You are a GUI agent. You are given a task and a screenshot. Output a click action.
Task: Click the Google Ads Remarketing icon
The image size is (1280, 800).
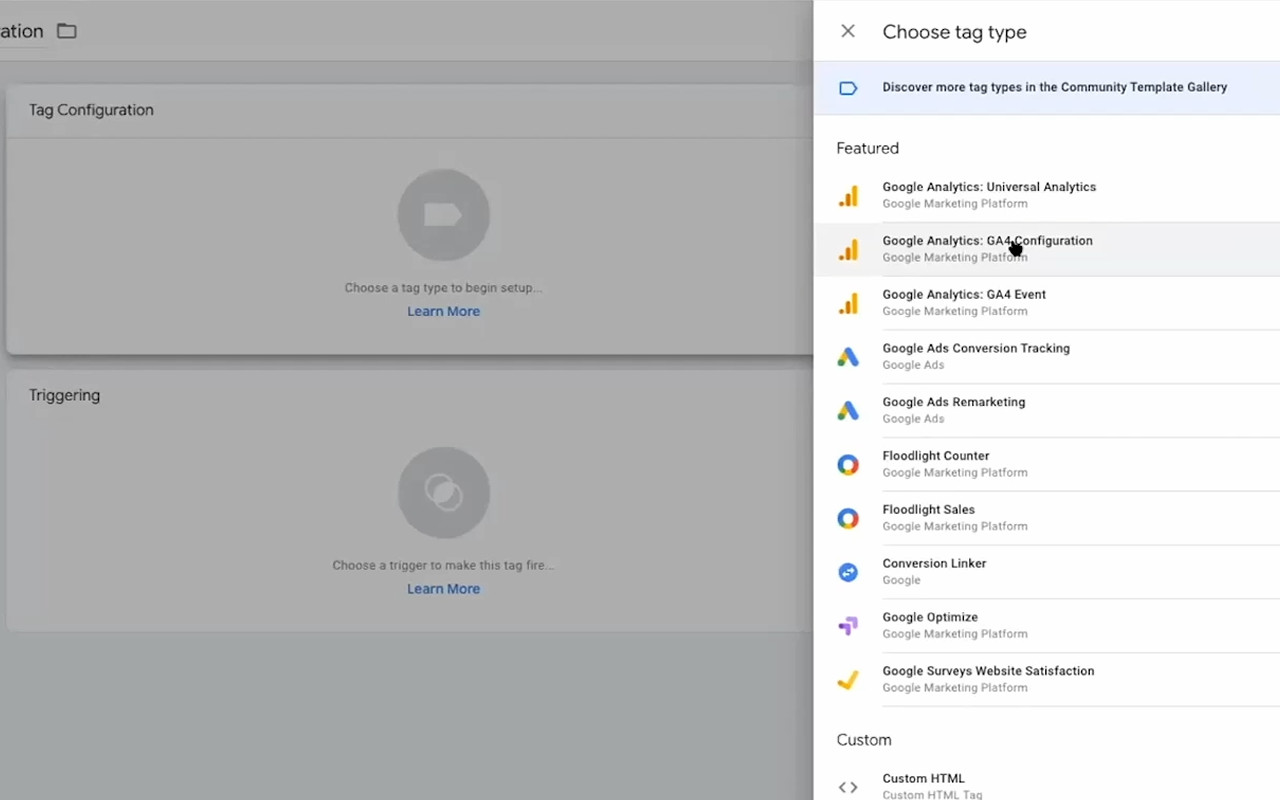(848, 411)
